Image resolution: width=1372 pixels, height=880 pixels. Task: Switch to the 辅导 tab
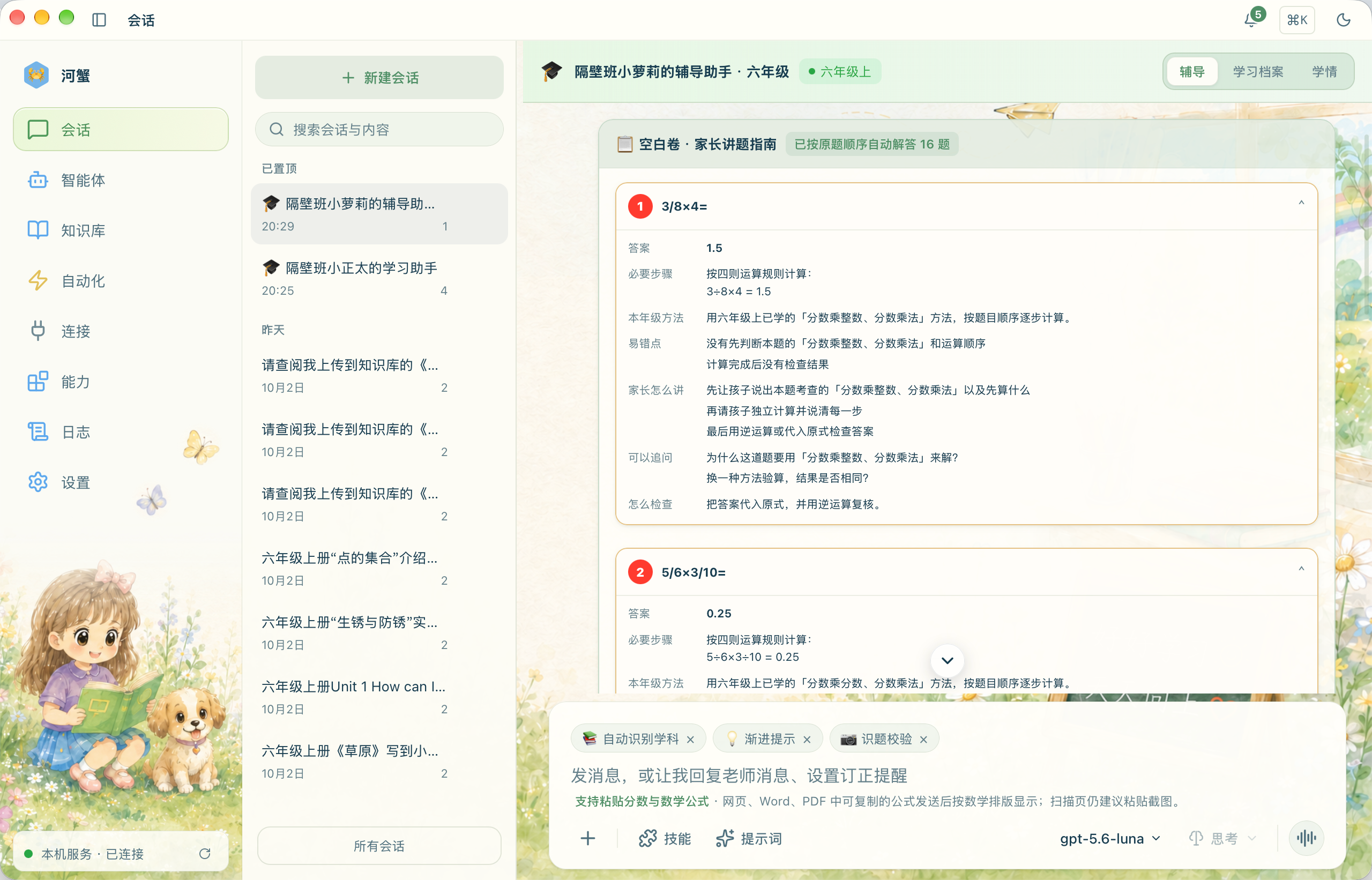(x=1192, y=71)
